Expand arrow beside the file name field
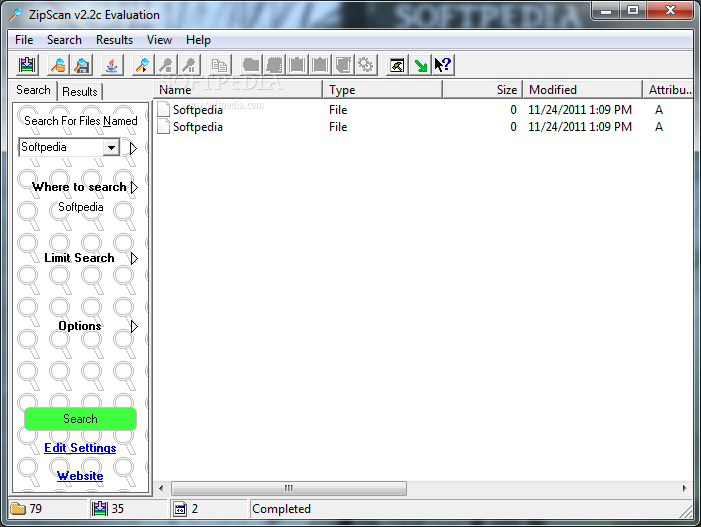 pos(133,148)
